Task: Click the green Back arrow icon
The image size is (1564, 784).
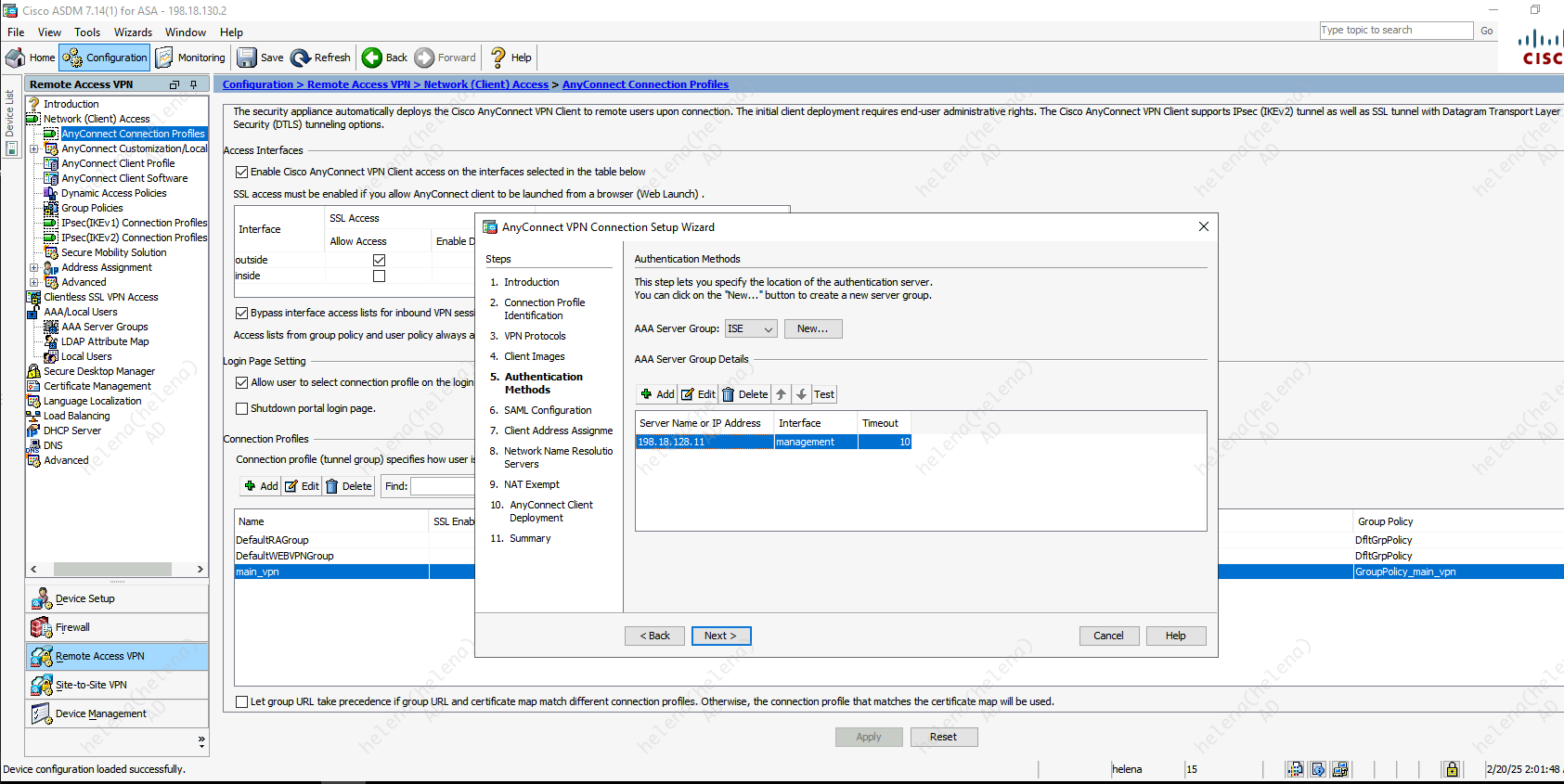Action: 372,58
